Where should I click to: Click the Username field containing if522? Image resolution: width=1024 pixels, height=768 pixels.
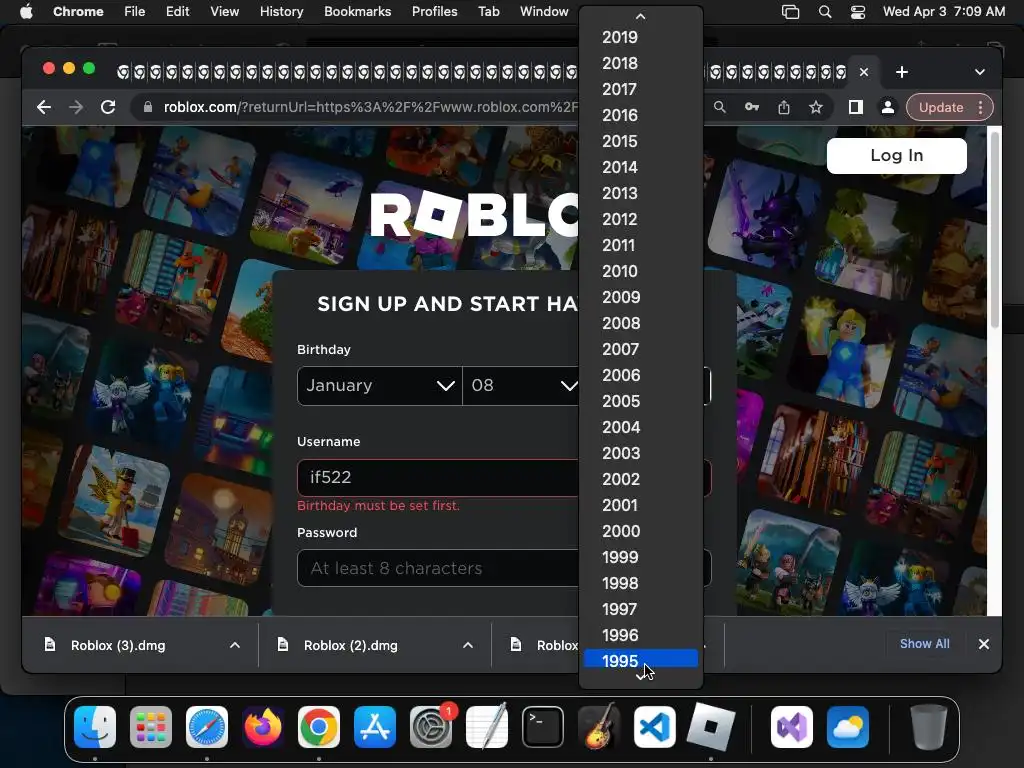pos(438,477)
